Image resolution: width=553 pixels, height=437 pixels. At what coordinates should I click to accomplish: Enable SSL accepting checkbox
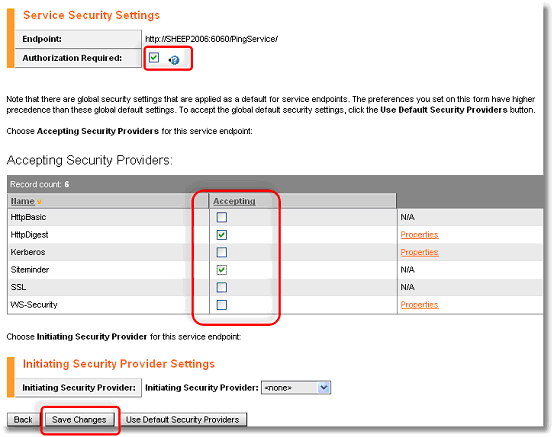[221, 287]
